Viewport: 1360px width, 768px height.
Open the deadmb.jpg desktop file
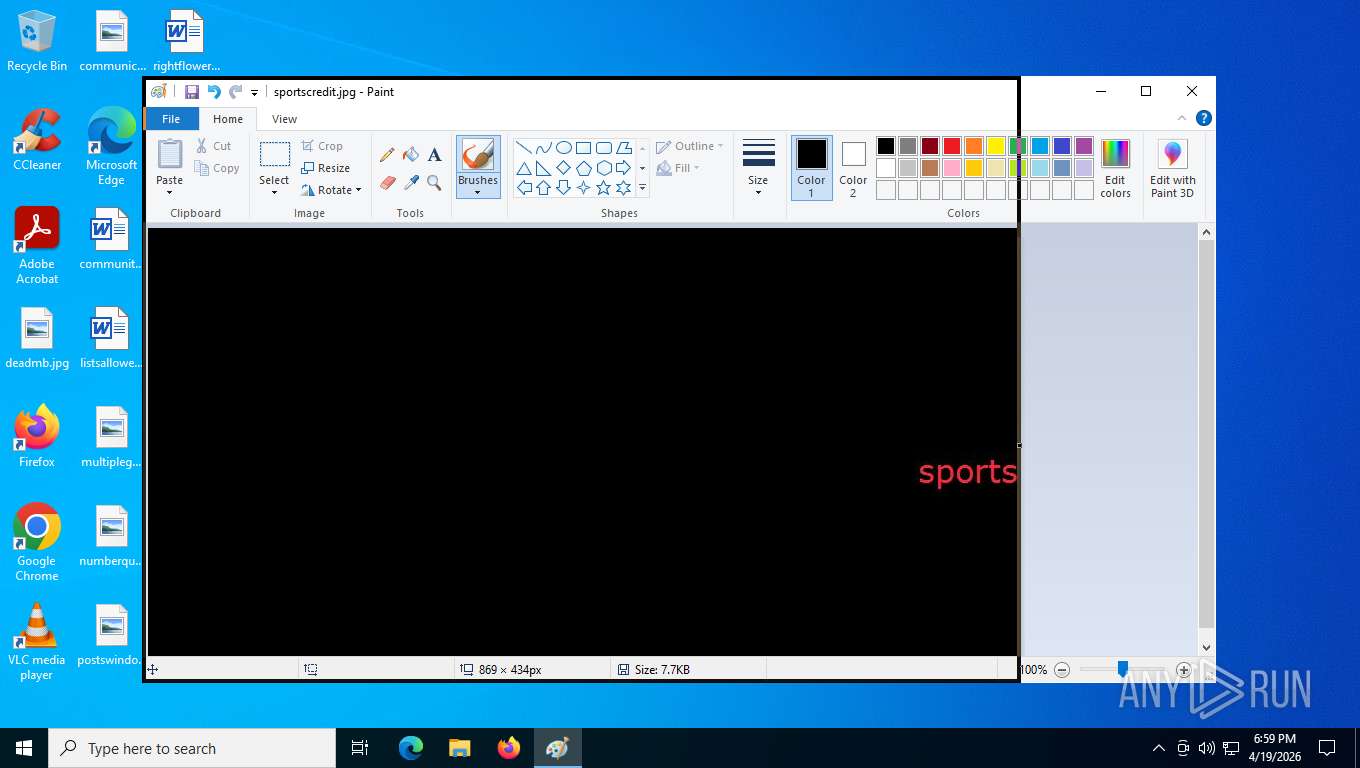pos(37,340)
